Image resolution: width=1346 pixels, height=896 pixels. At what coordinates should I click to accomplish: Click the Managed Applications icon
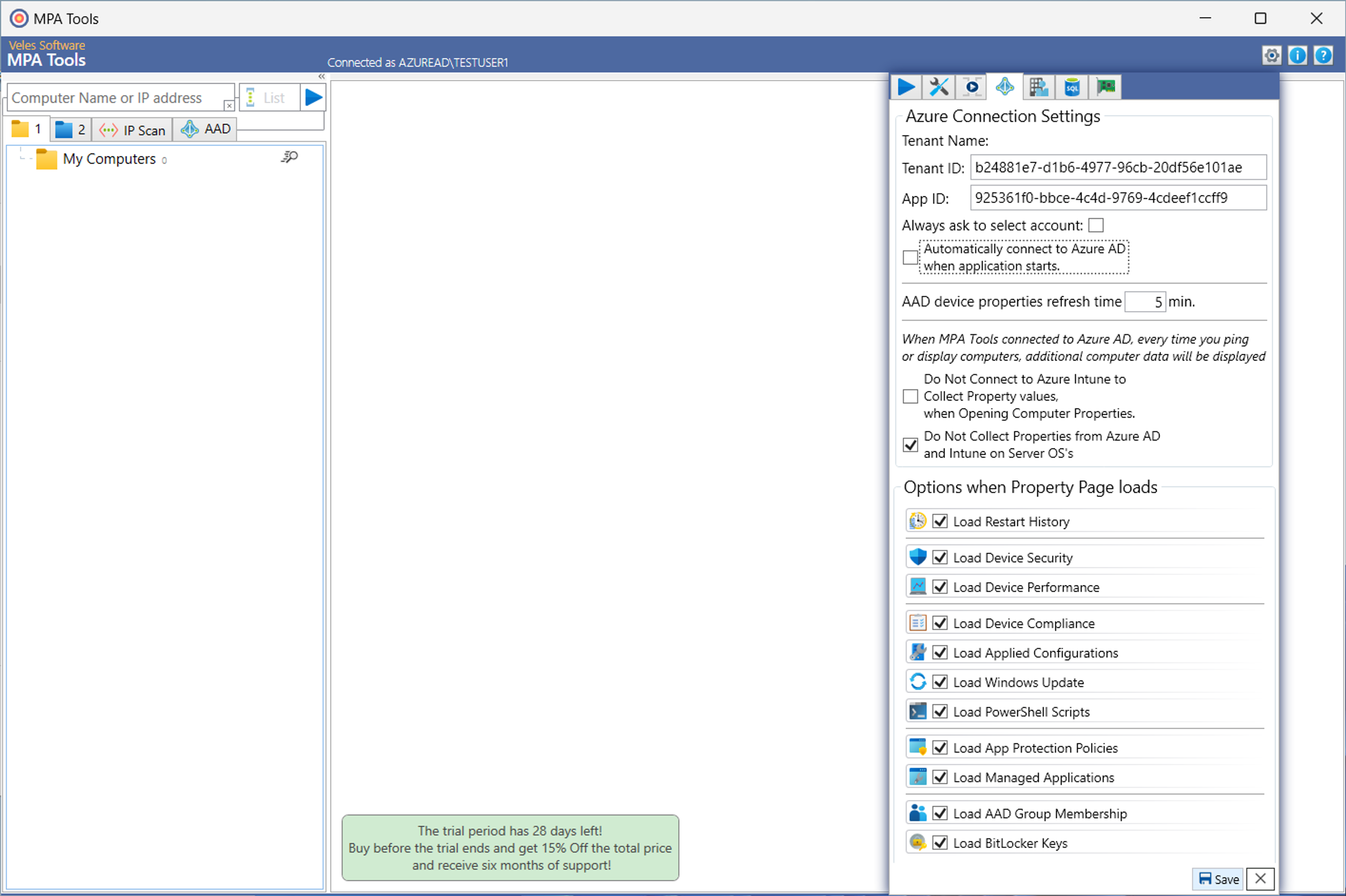pos(918,777)
